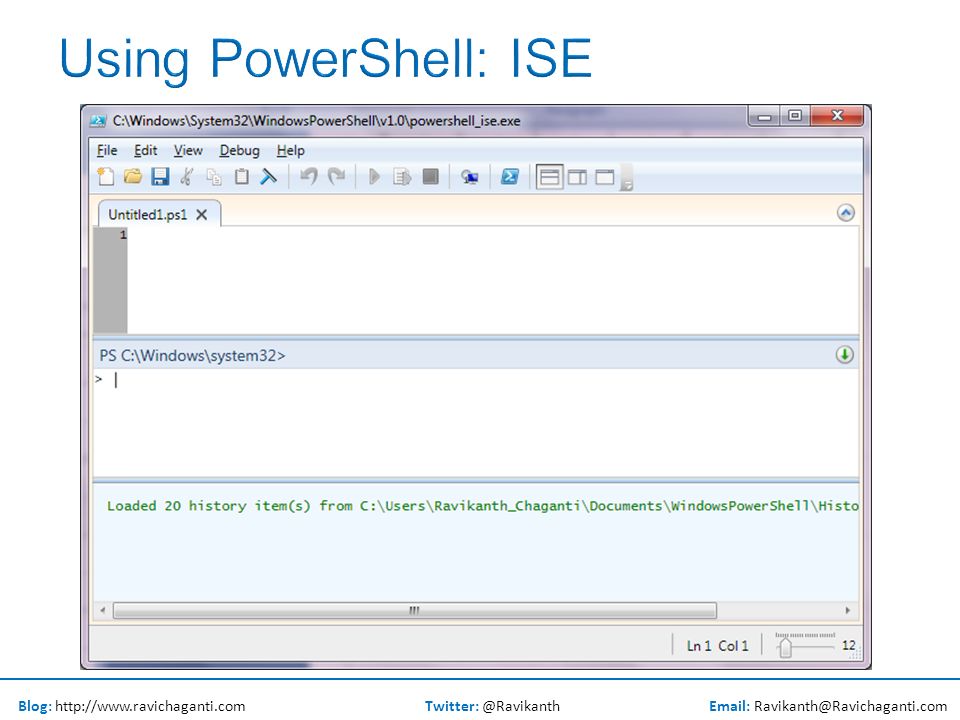The image size is (960, 720).
Task: Show script pane on the right layout
Action: (x=577, y=177)
